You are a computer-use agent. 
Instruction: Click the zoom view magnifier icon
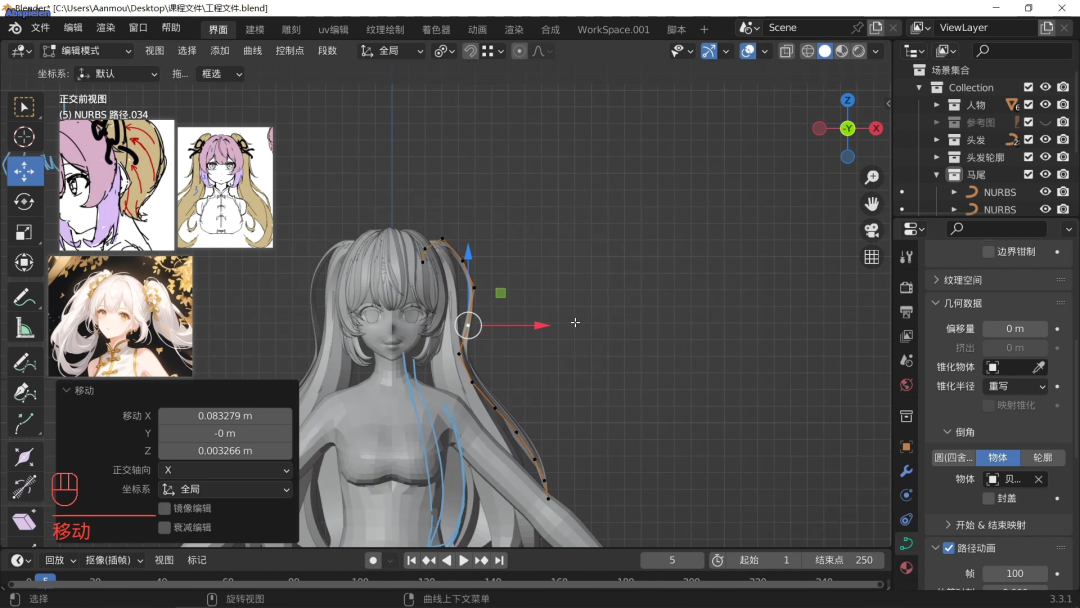pos(872,177)
